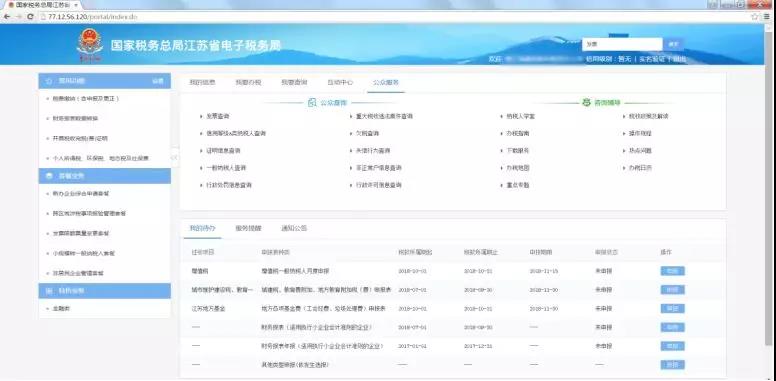Click 申报 button for 增值税 row

coord(673,271)
